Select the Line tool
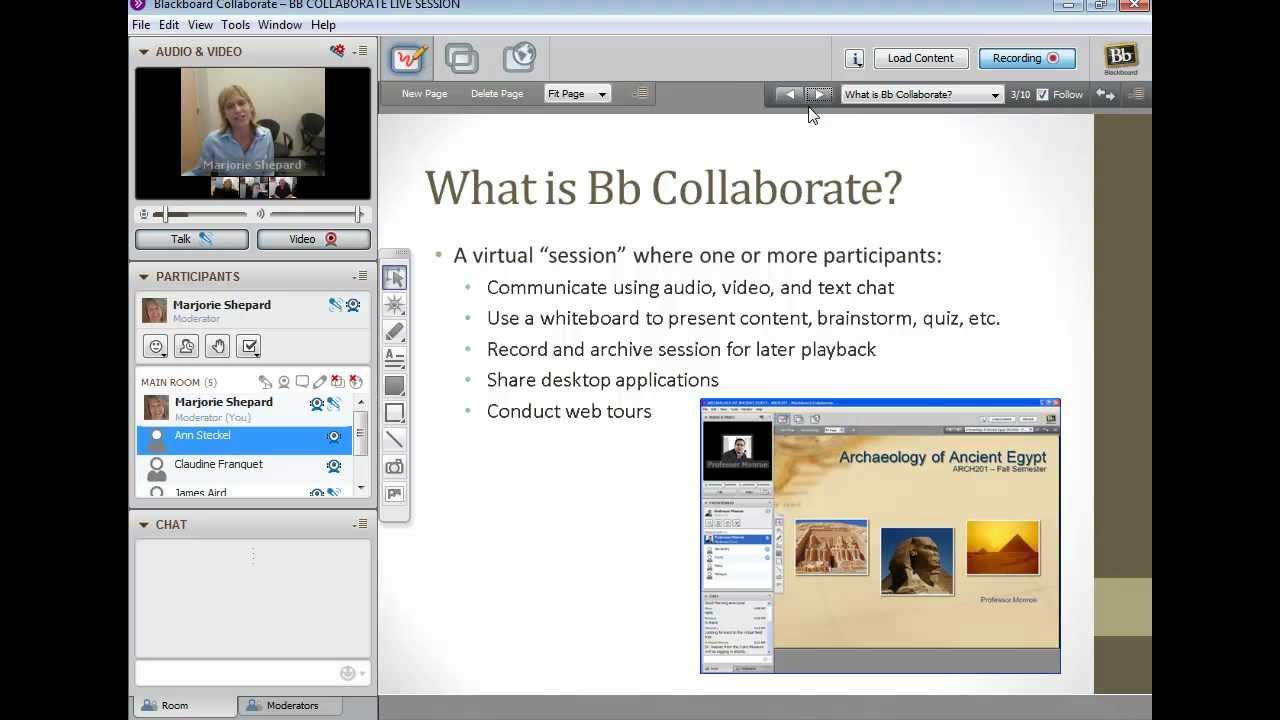1280x720 pixels. [395, 440]
